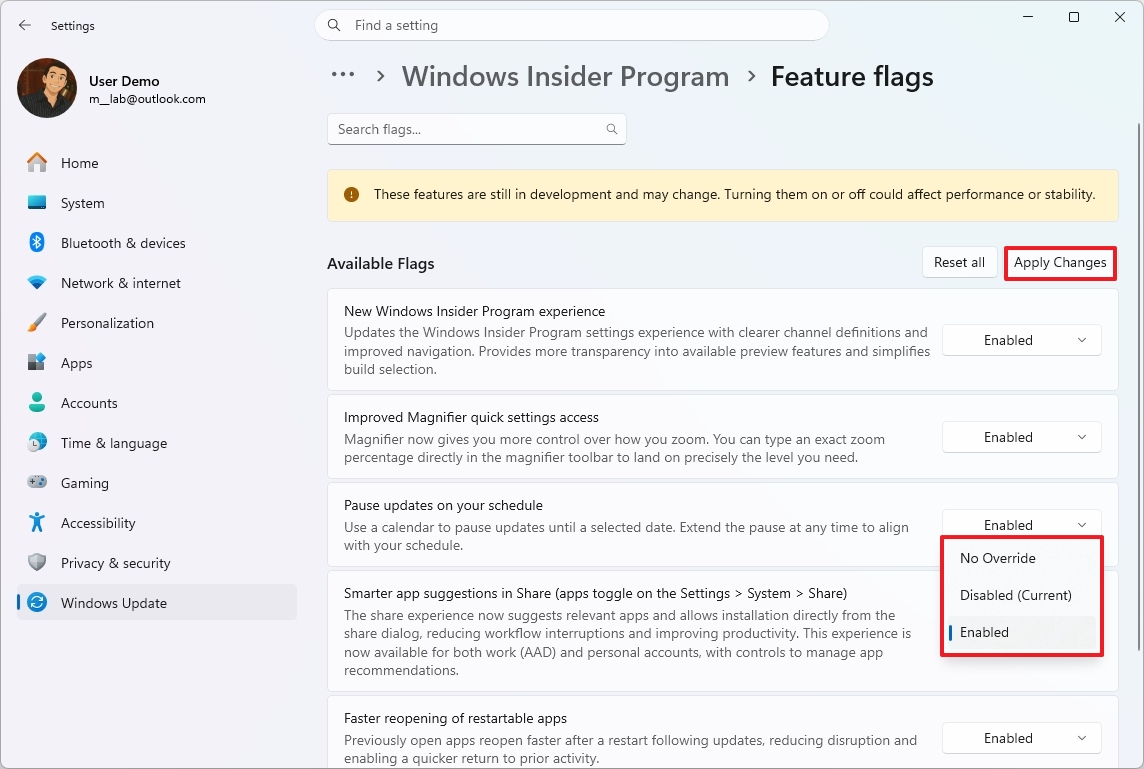1144x769 pixels.
Task: Open Personalization settings page
Action: click(157, 323)
